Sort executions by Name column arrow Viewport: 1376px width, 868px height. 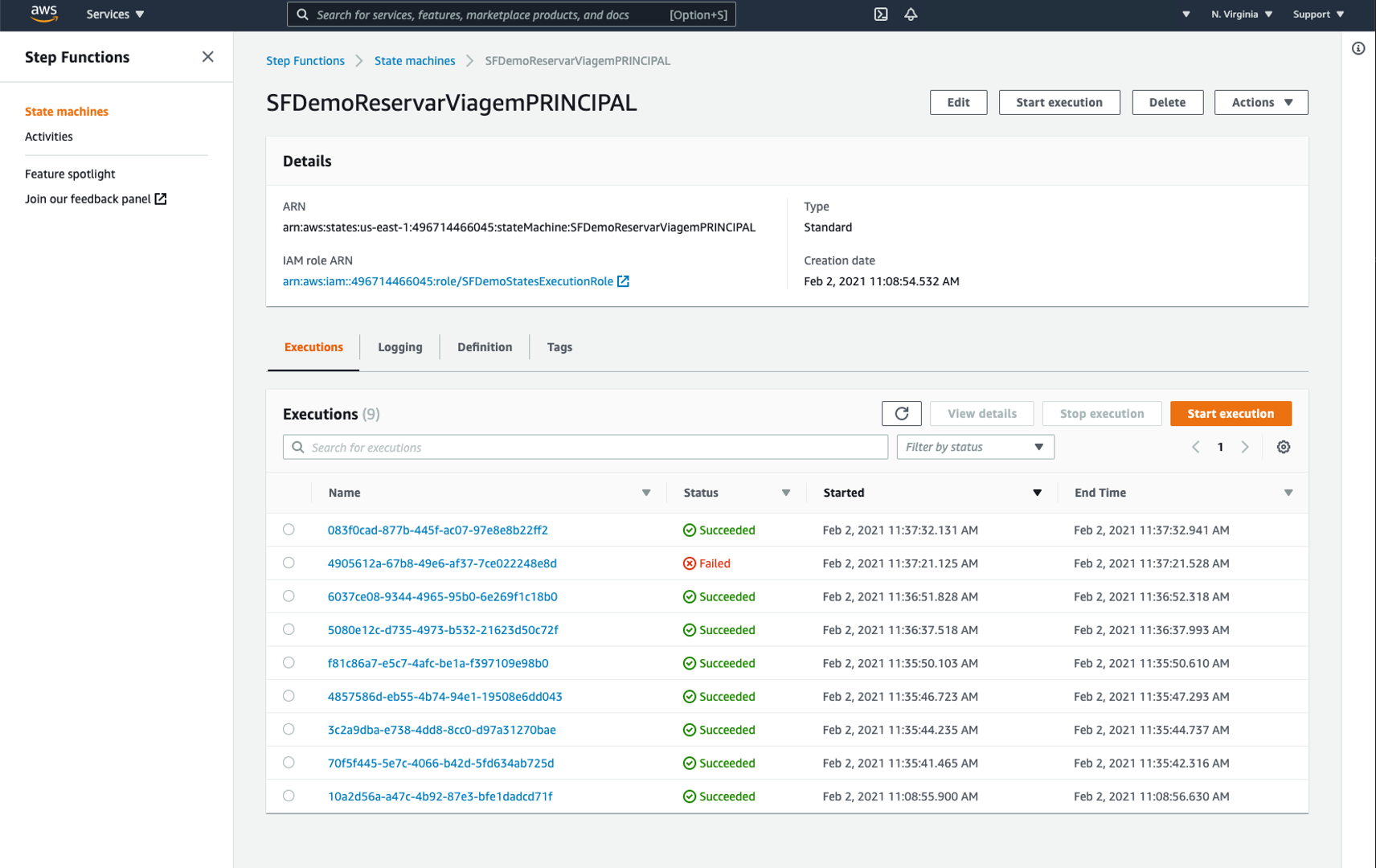click(646, 493)
